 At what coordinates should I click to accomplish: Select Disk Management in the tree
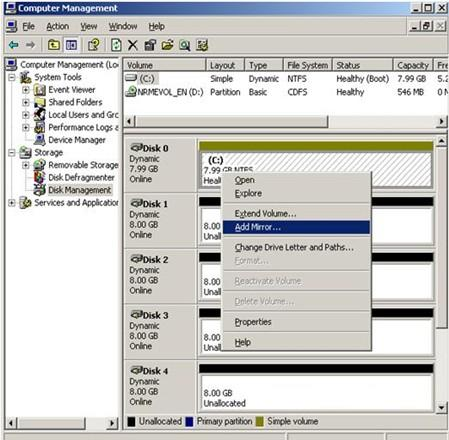pyautogui.click(x=80, y=190)
